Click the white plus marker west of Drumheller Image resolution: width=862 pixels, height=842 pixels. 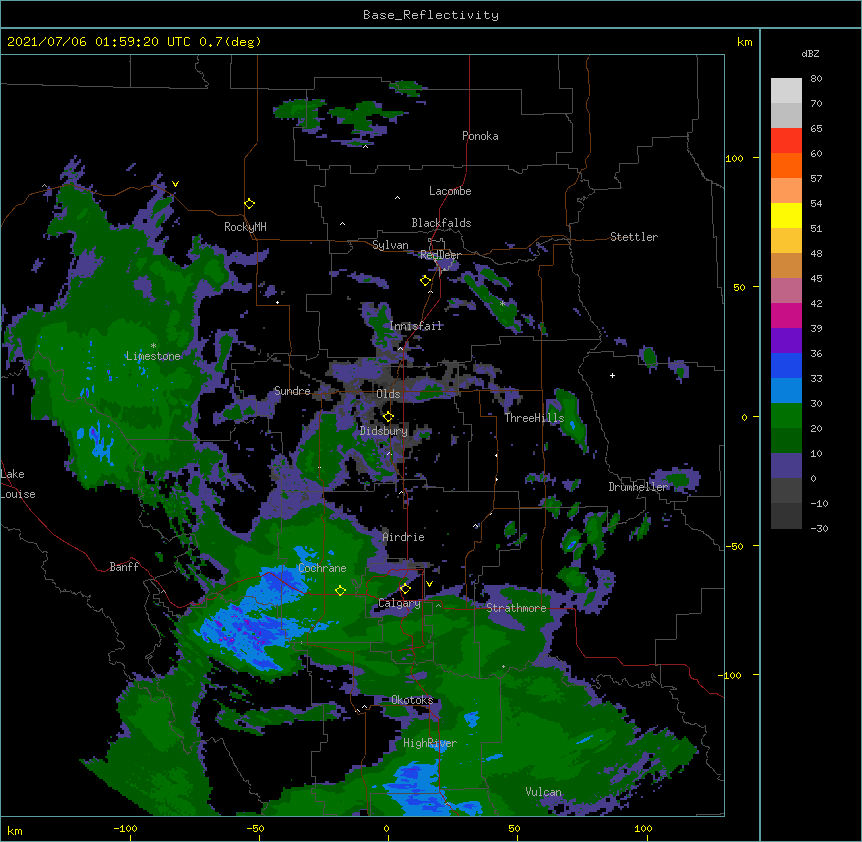(x=612, y=375)
